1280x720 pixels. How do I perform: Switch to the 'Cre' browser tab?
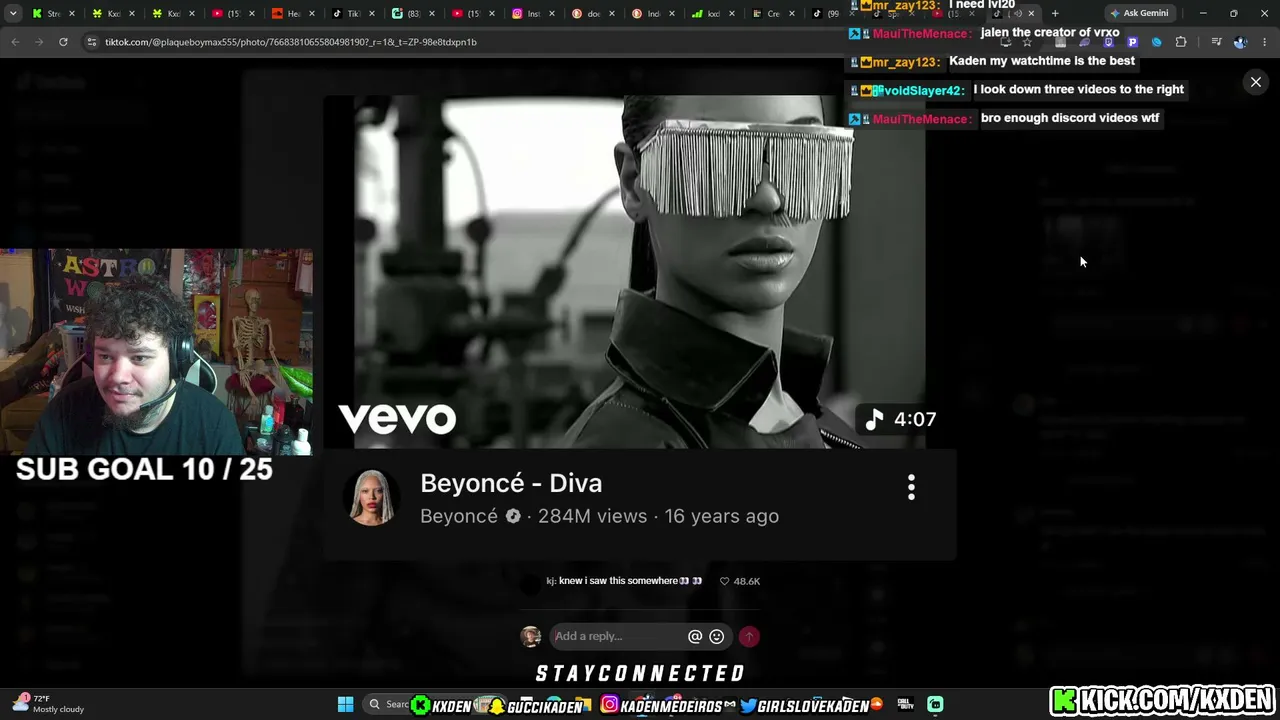[x=772, y=13]
